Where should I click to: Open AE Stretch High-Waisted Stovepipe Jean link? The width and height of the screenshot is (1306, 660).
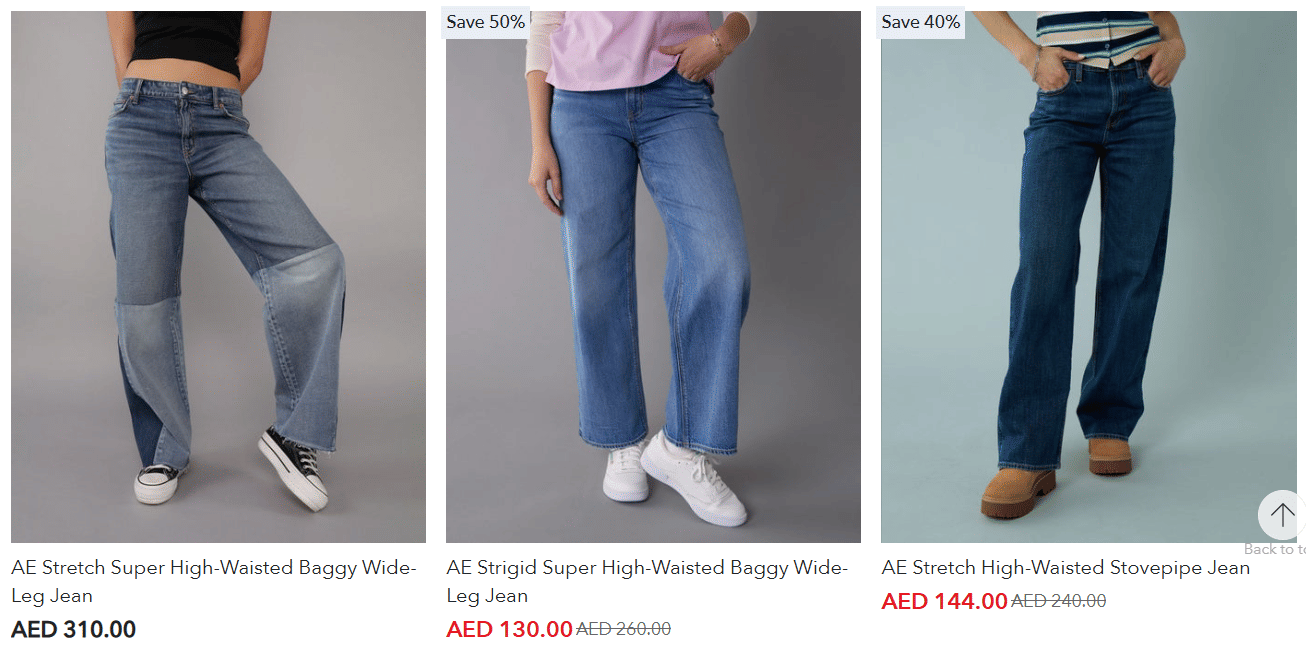pos(1066,568)
